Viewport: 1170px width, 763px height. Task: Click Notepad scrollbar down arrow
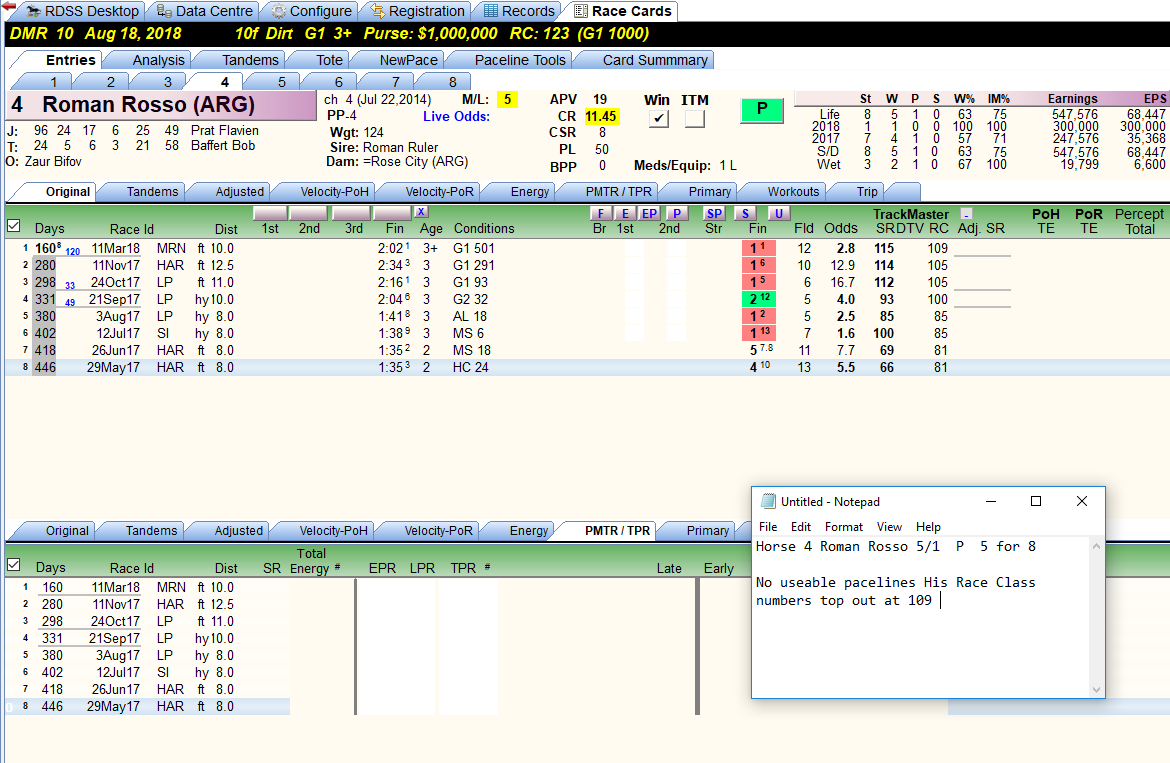click(x=1096, y=690)
